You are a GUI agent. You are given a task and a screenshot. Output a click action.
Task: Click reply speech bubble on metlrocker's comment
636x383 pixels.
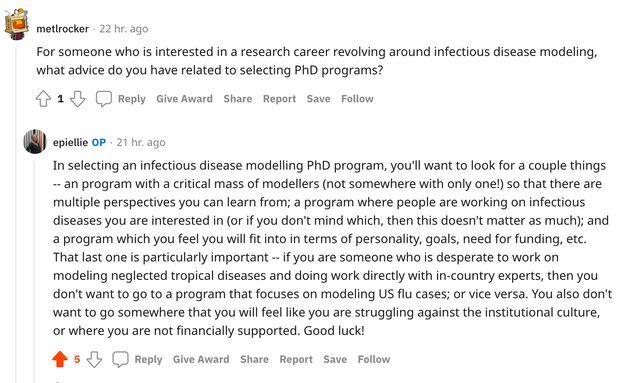point(103,99)
